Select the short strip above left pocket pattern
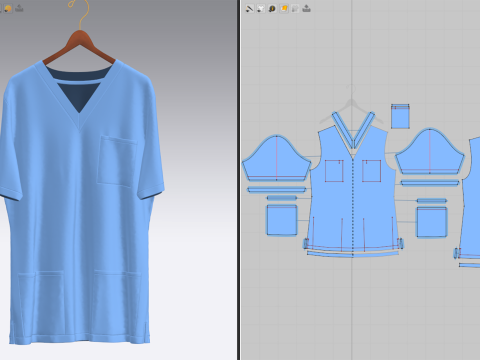This screenshot has height=360, width=480. [x=281, y=198]
